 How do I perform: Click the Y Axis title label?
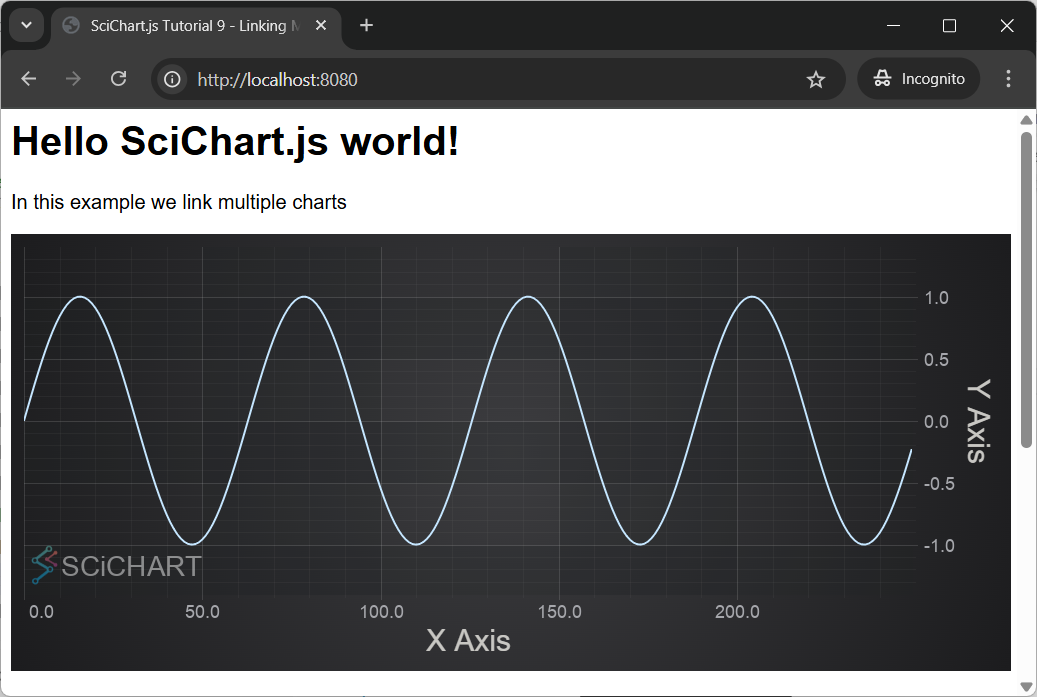977,421
